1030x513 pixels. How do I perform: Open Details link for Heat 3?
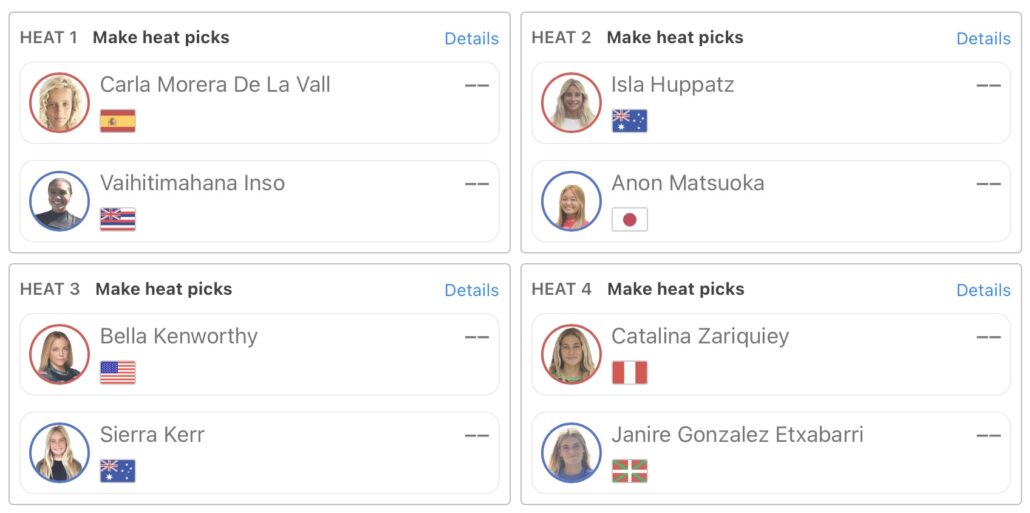471,290
